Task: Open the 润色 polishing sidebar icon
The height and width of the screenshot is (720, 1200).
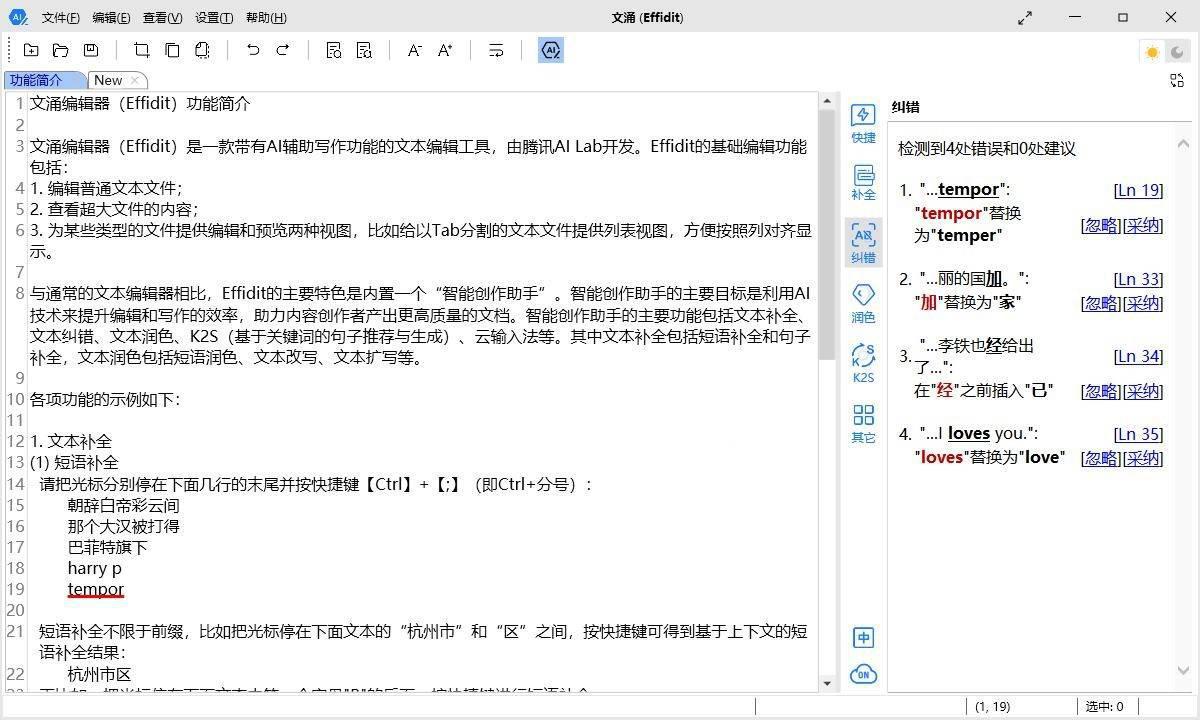Action: click(863, 303)
